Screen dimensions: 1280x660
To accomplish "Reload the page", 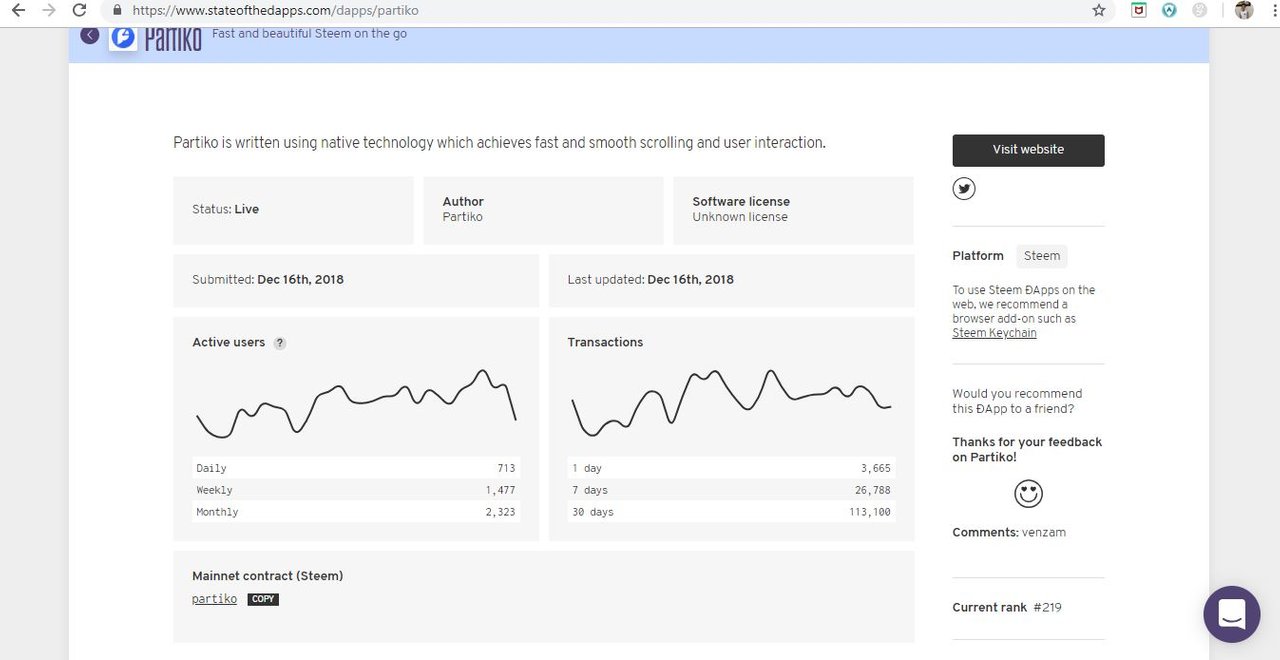I will tap(79, 10).
